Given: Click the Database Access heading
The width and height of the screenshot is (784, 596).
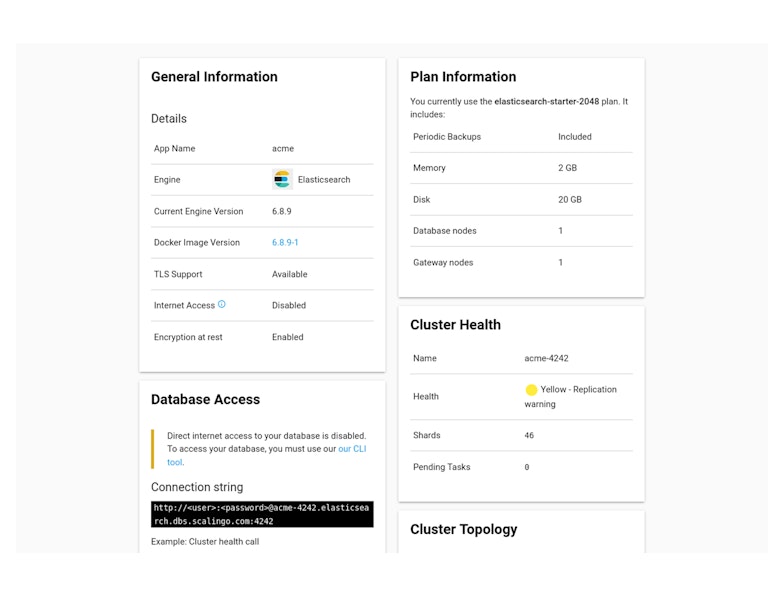Looking at the screenshot, I should coord(205,400).
